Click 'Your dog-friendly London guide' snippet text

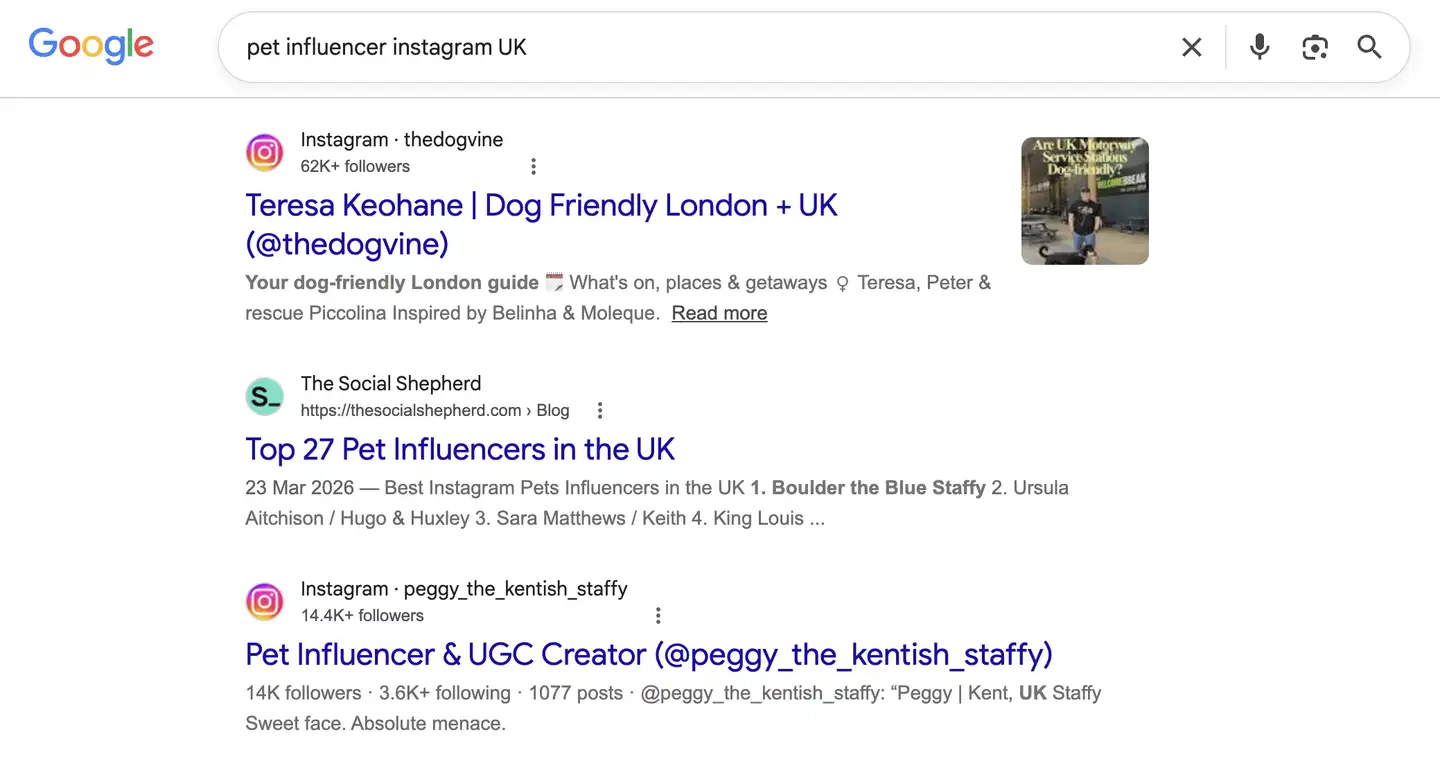(392, 283)
